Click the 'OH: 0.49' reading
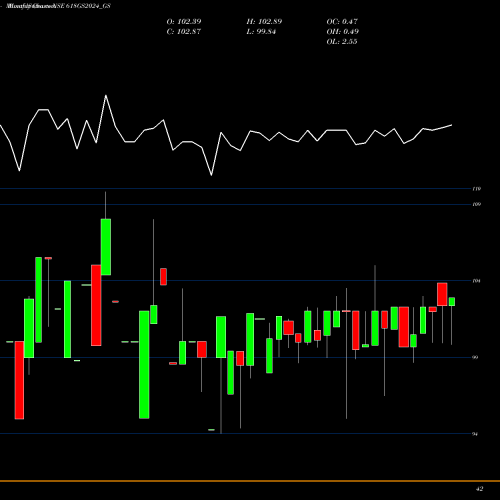 pyautogui.click(x=343, y=32)
